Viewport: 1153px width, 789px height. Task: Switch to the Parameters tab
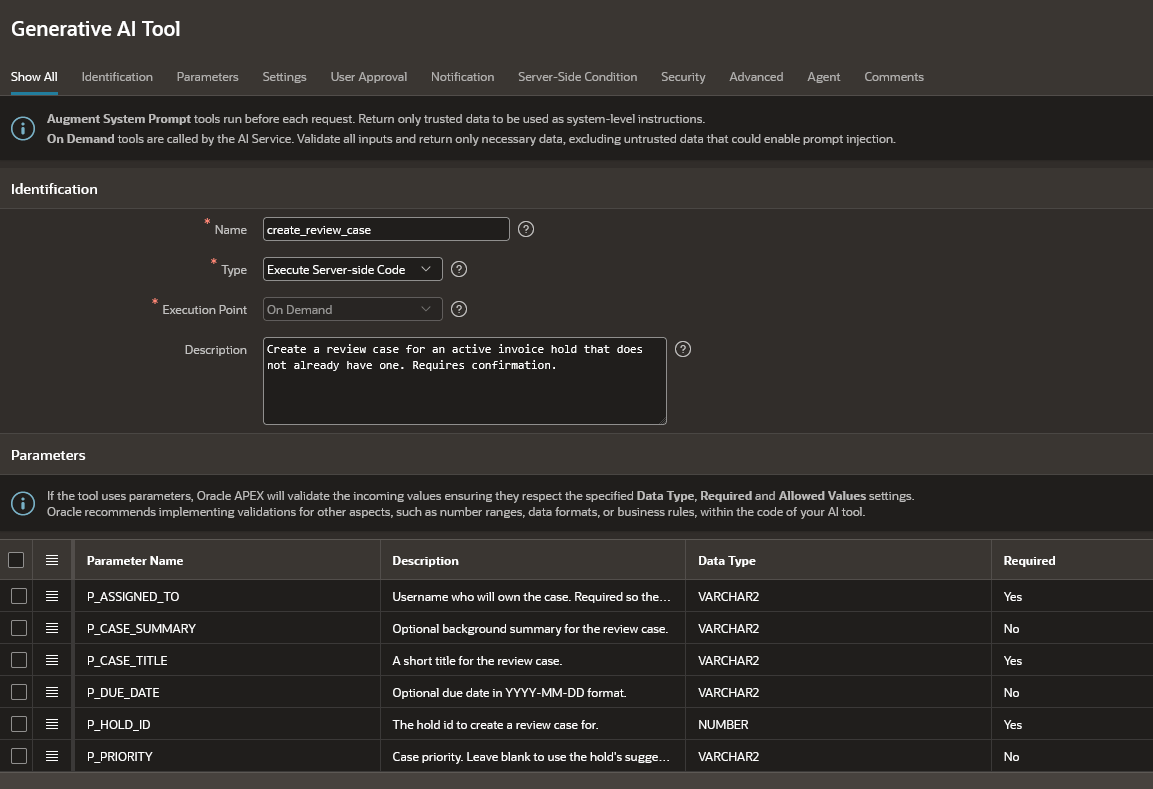207,76
